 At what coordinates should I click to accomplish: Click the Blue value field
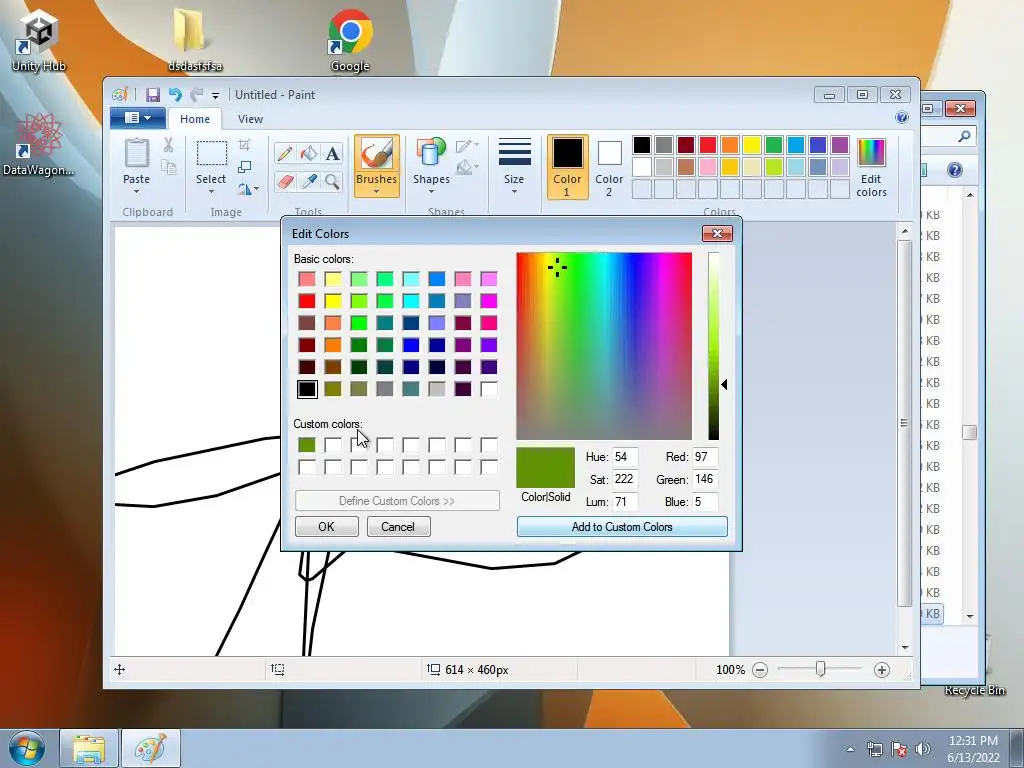click(705, 502)
